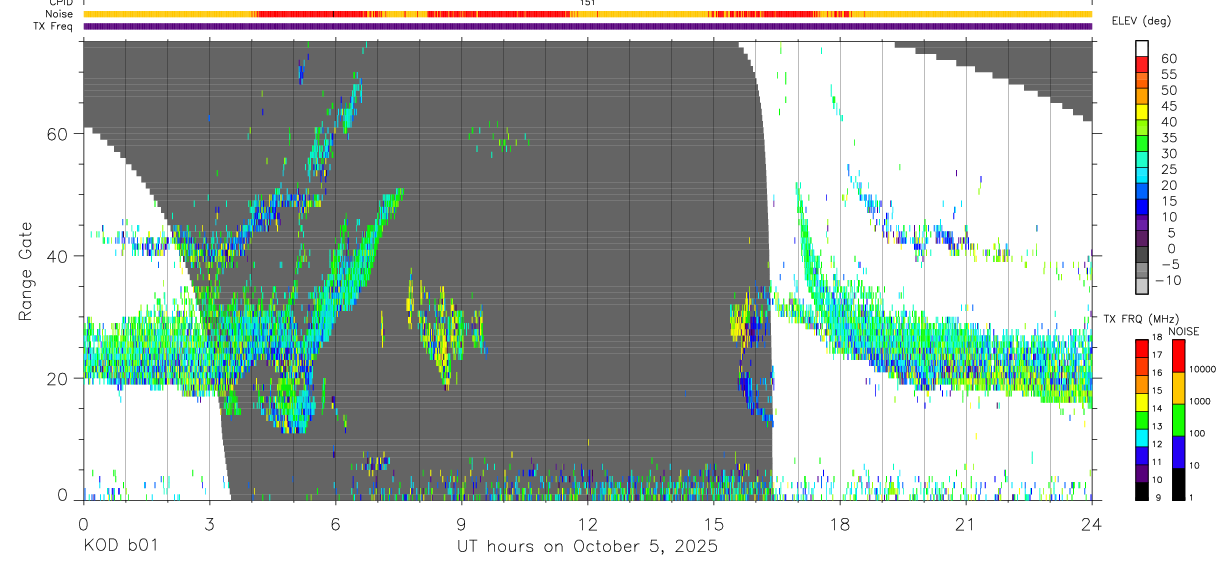The image size is (1228, 567).
Task: Click the purple TX Freq strip above the plot
Action: [587, 26]
